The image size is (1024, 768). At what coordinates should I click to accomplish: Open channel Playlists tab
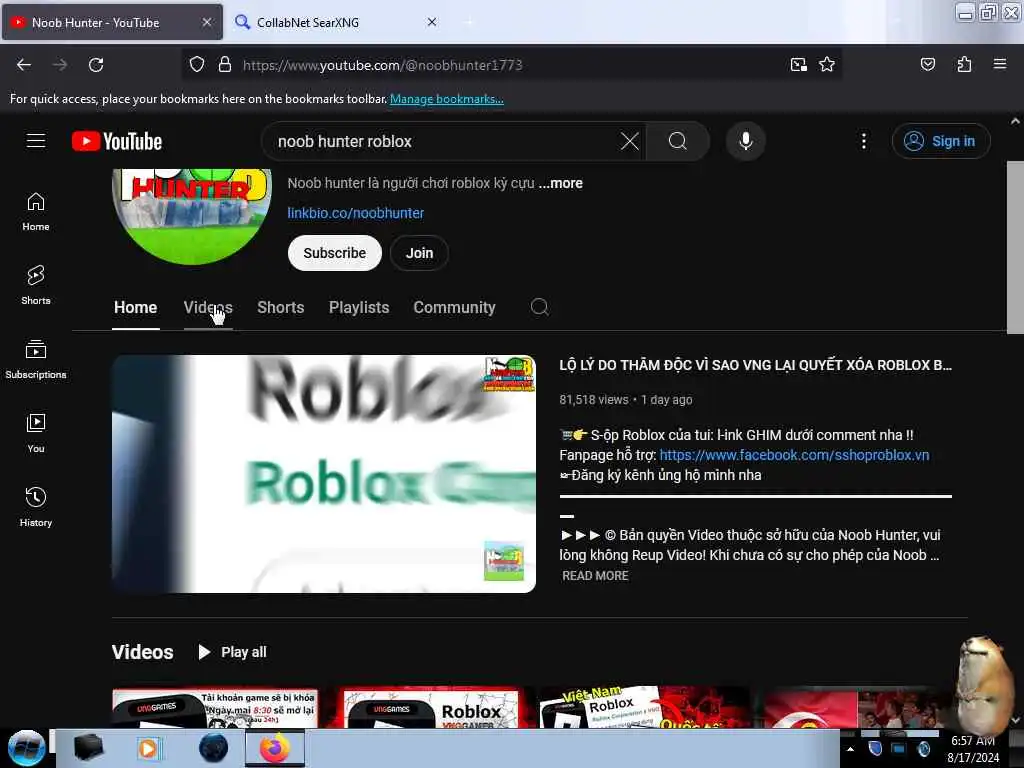pos(359,308)
